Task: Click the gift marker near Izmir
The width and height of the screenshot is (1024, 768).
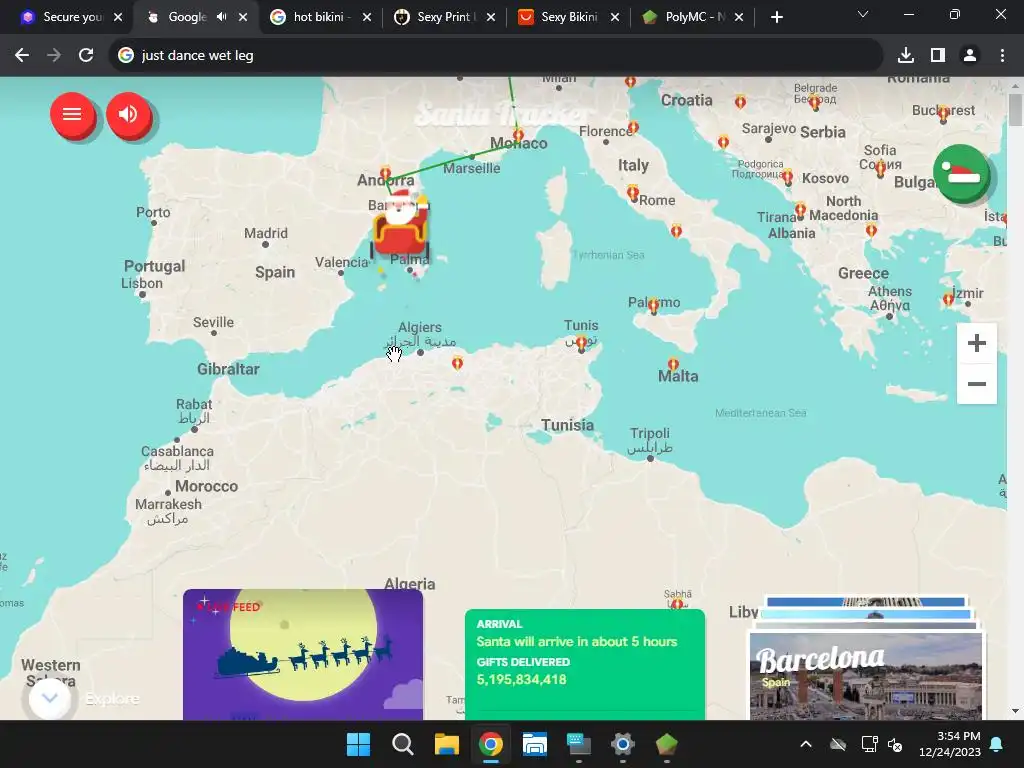Action: [x=948, y=299]
